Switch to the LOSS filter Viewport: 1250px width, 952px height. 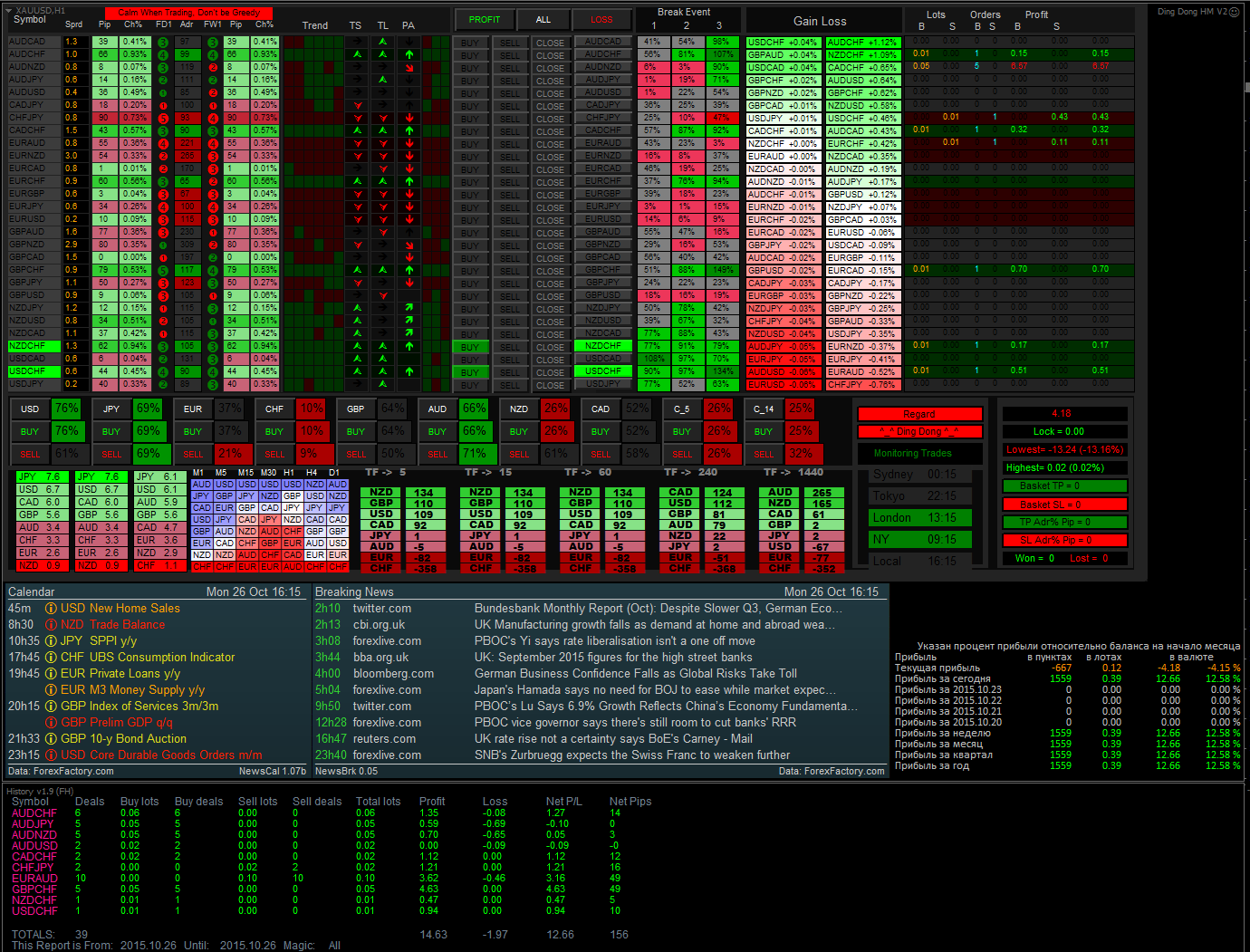(x=601, y=19)
